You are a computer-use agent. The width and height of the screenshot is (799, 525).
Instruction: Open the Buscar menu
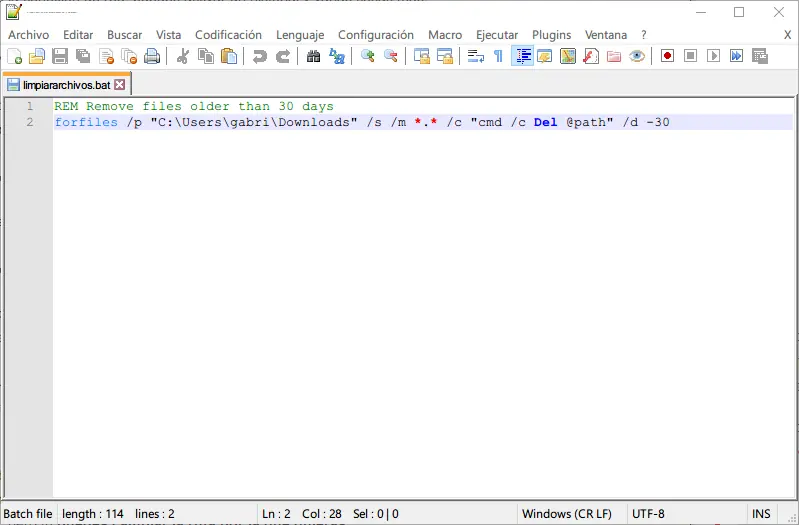coord(124,35)
